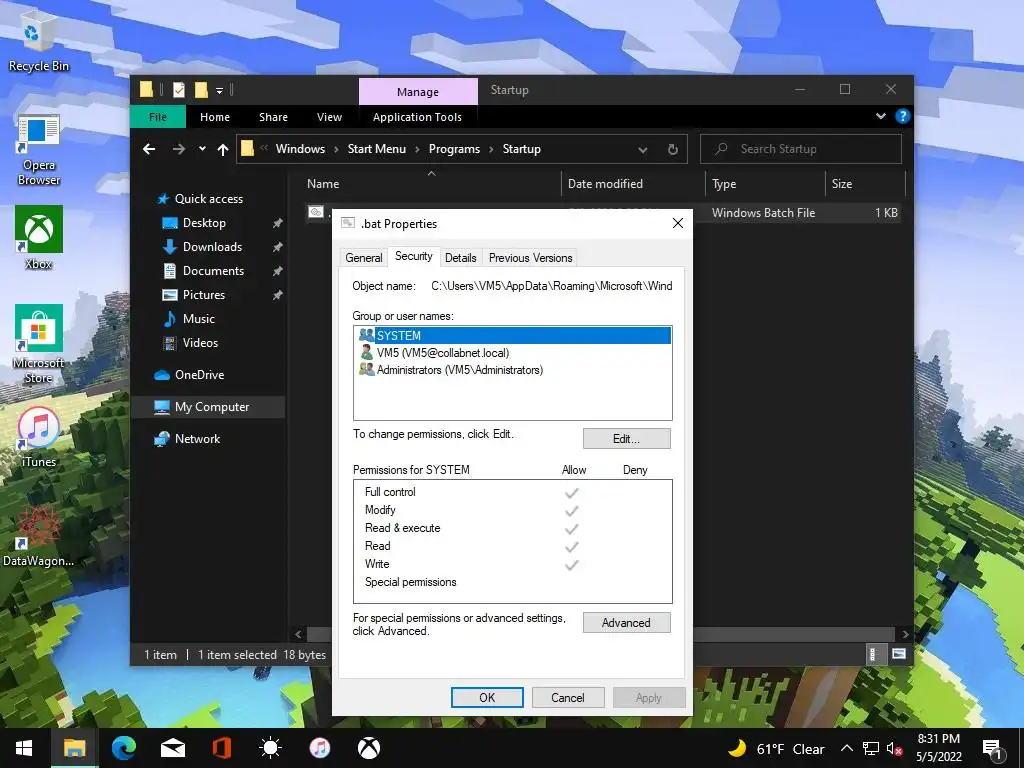Go back in File Explorer

point(149,149)
